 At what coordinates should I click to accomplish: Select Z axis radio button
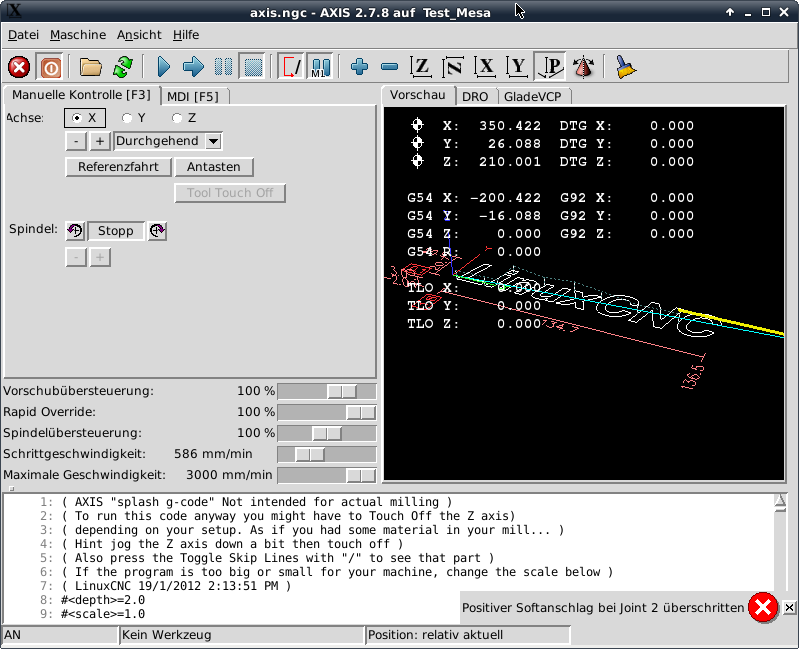183,118
